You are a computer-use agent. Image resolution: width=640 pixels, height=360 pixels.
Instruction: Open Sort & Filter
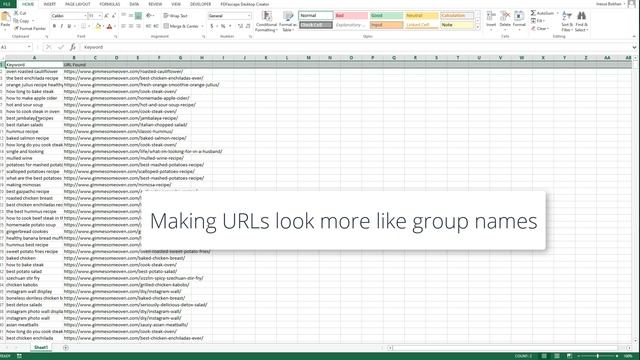(x=567, y=21)
